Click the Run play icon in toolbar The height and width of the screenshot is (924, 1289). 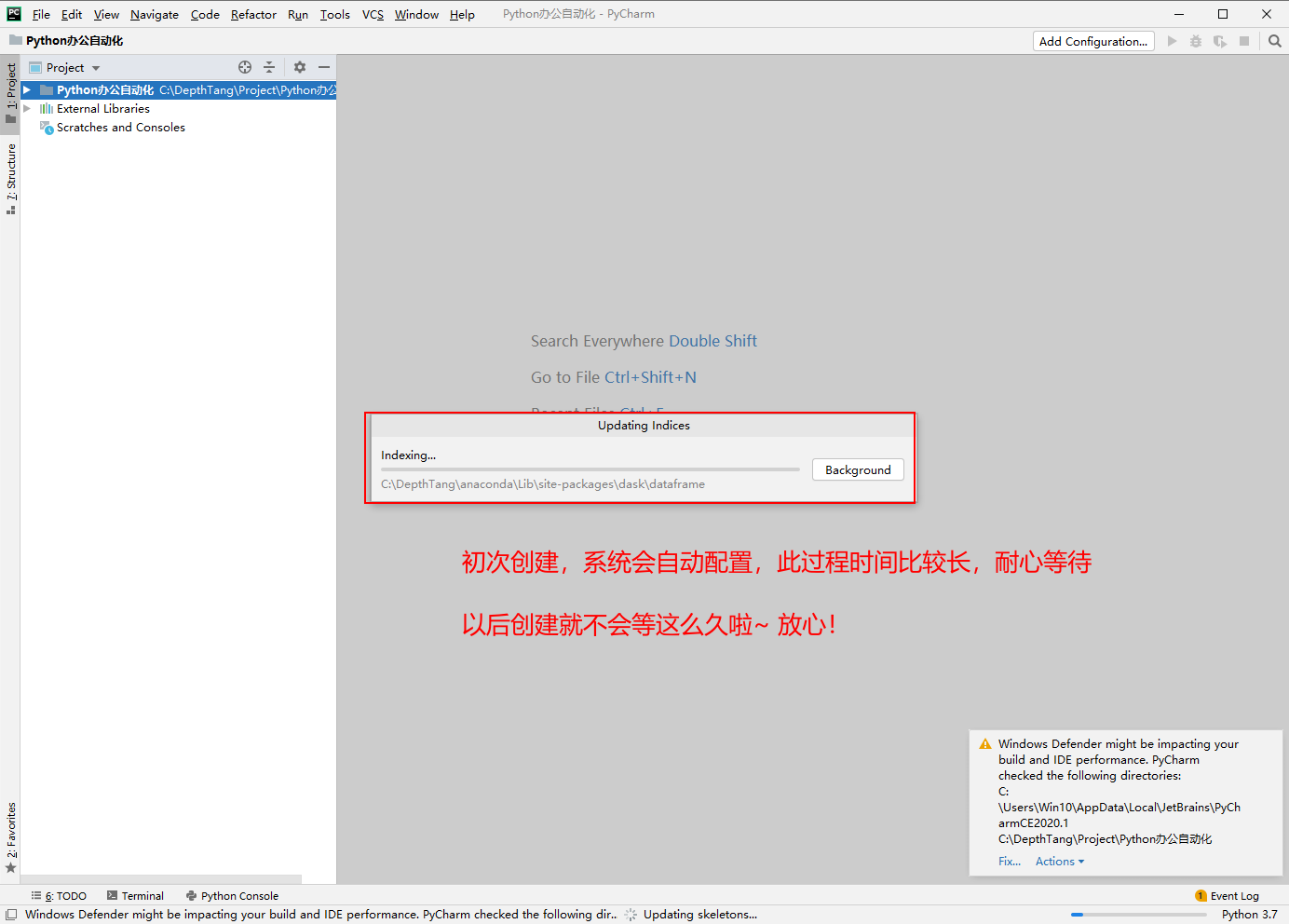(1172, 41)
